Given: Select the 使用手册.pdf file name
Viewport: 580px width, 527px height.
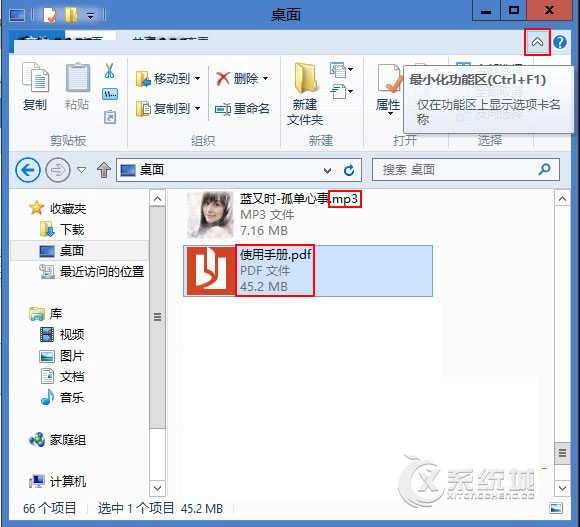Looking at the screenshot, I should [x=276, y=255].
